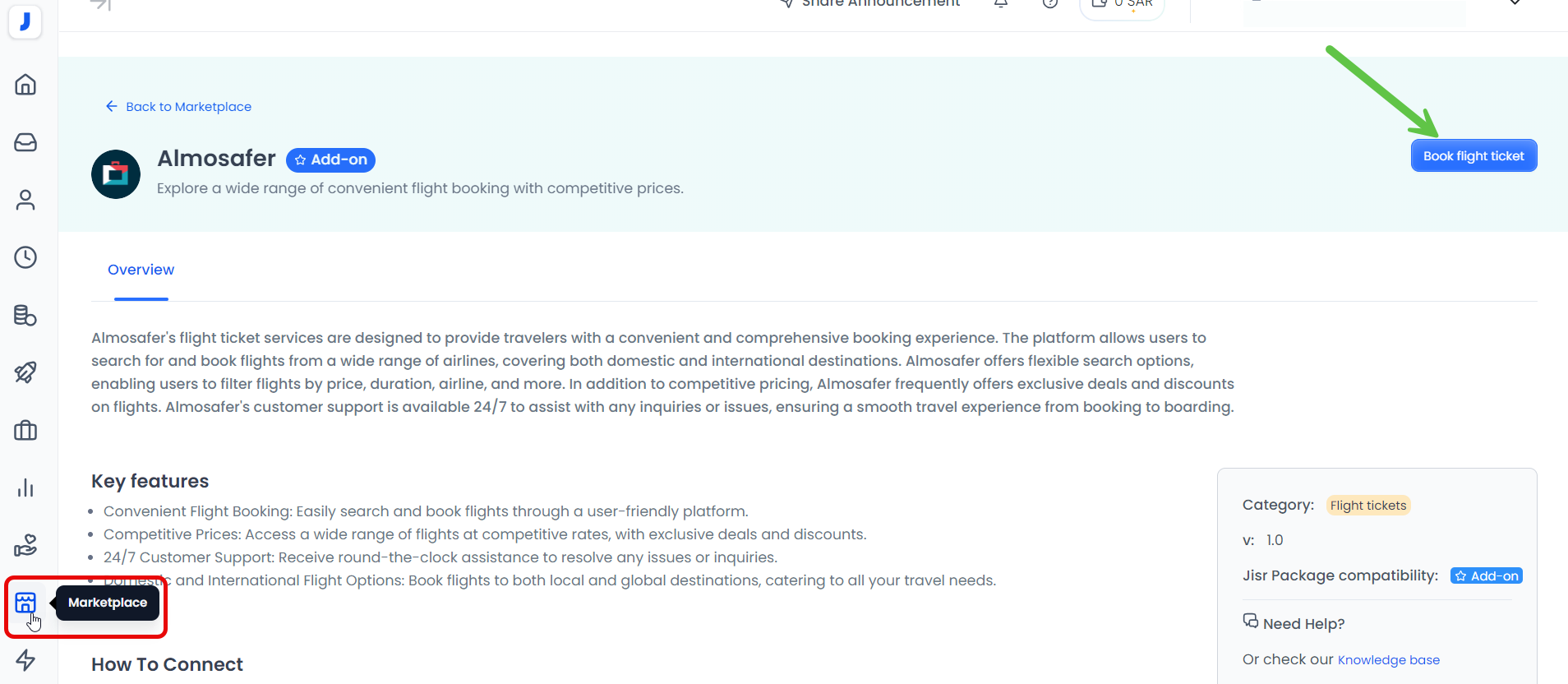Expand the account dropdown chevron
Viewport: 1568px width, 684px height.
pyautogui.click(x=1515, y=4)
